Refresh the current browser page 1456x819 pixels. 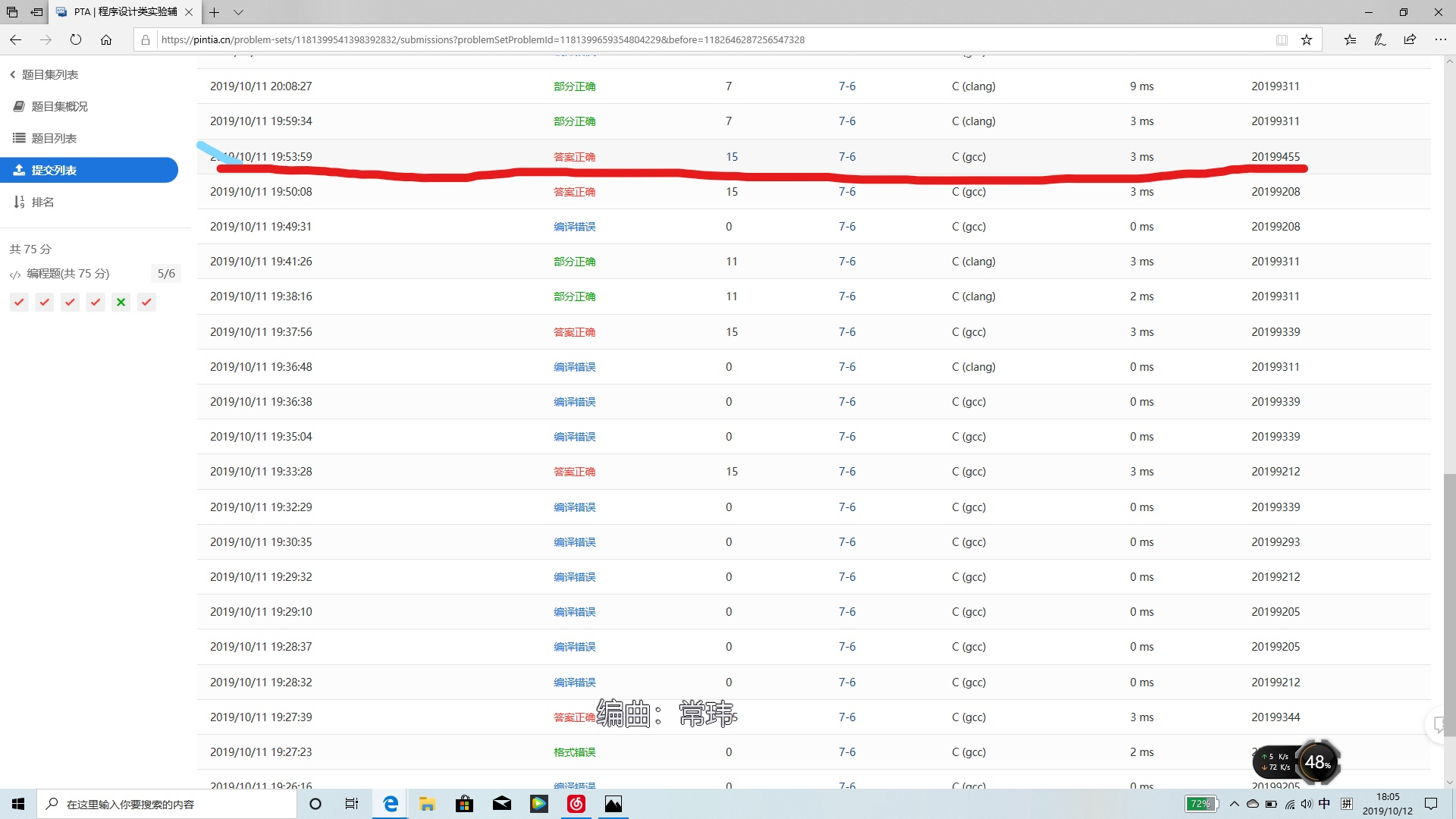76,39
